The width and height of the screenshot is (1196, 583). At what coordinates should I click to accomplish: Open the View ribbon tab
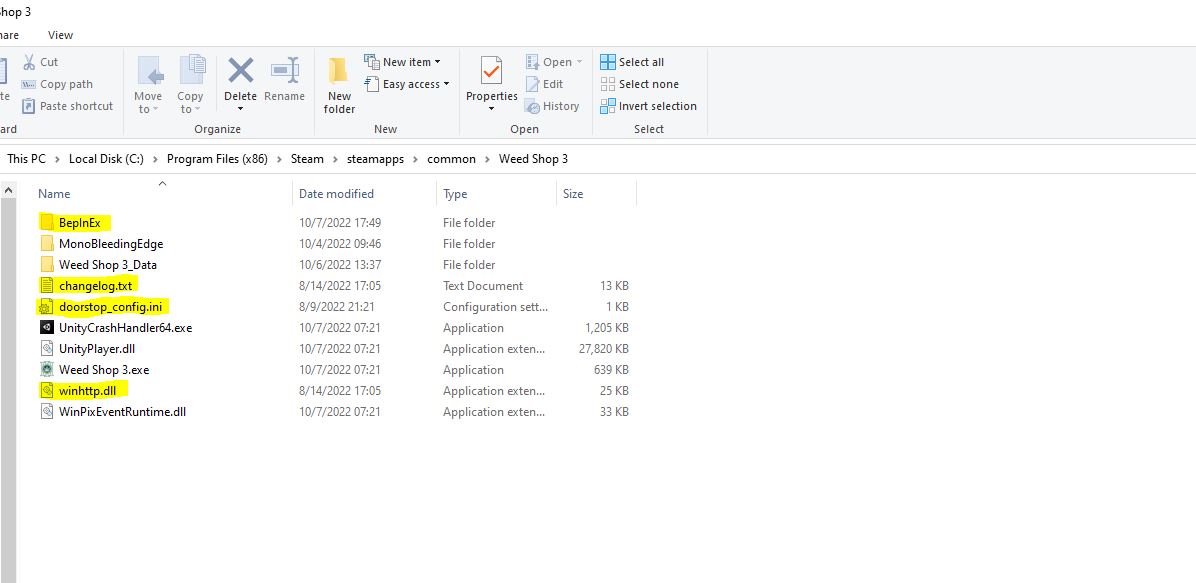(60, 35)
